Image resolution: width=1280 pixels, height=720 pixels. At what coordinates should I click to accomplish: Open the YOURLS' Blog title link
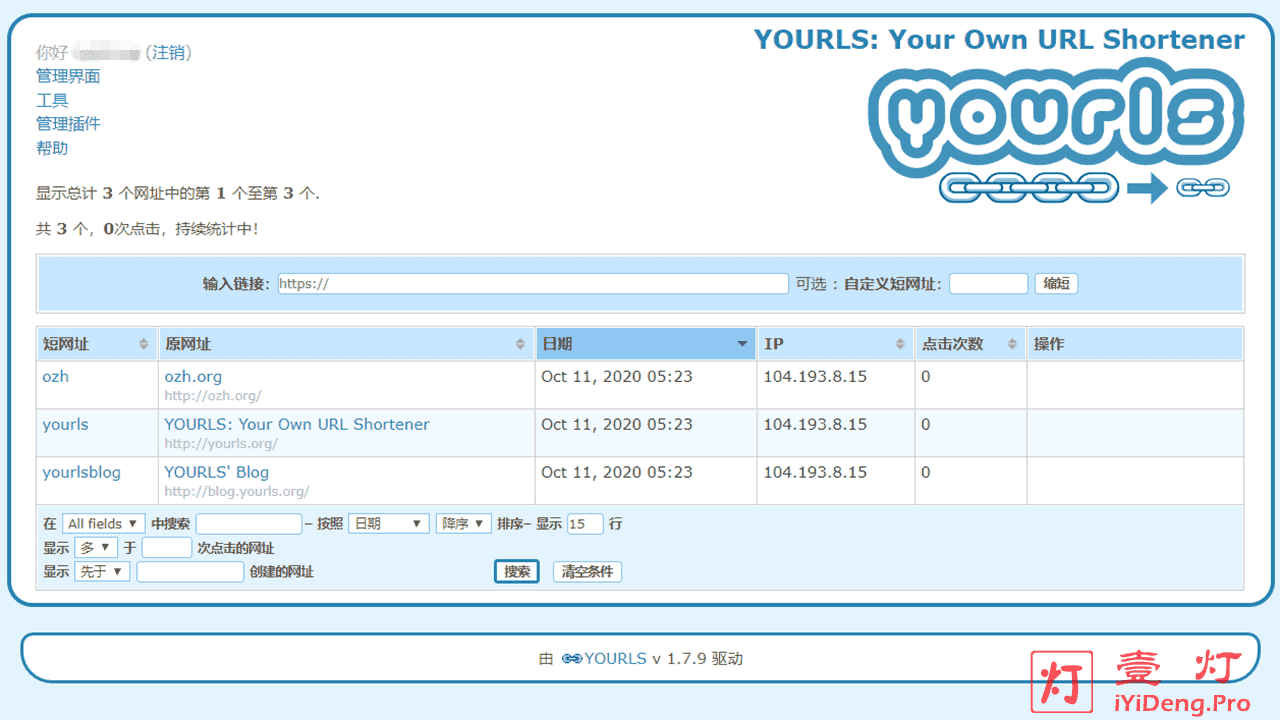pyautogui.click(x=216, y=473)
